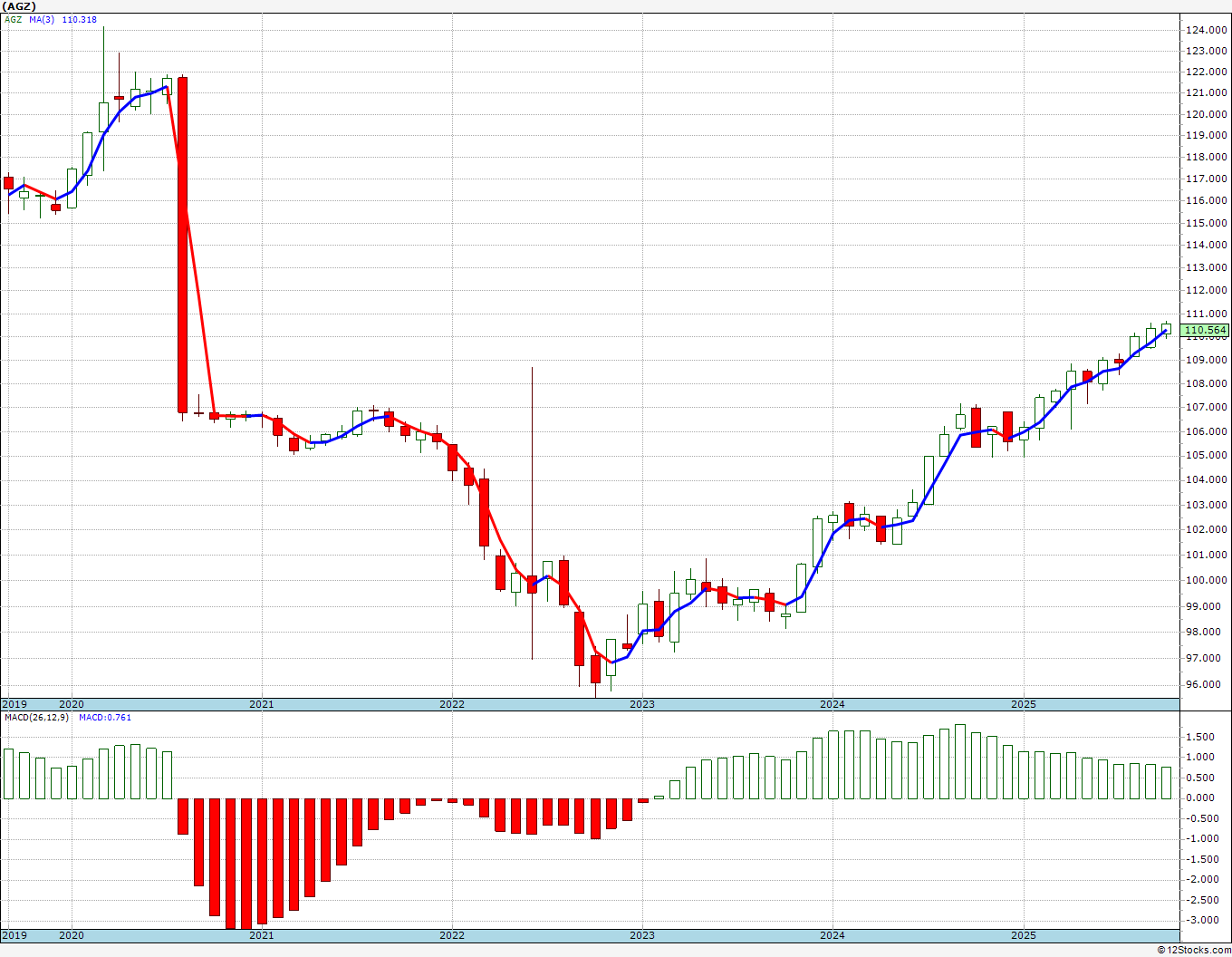Click the deepest red MACD histogram bar

tap(246, 864)
